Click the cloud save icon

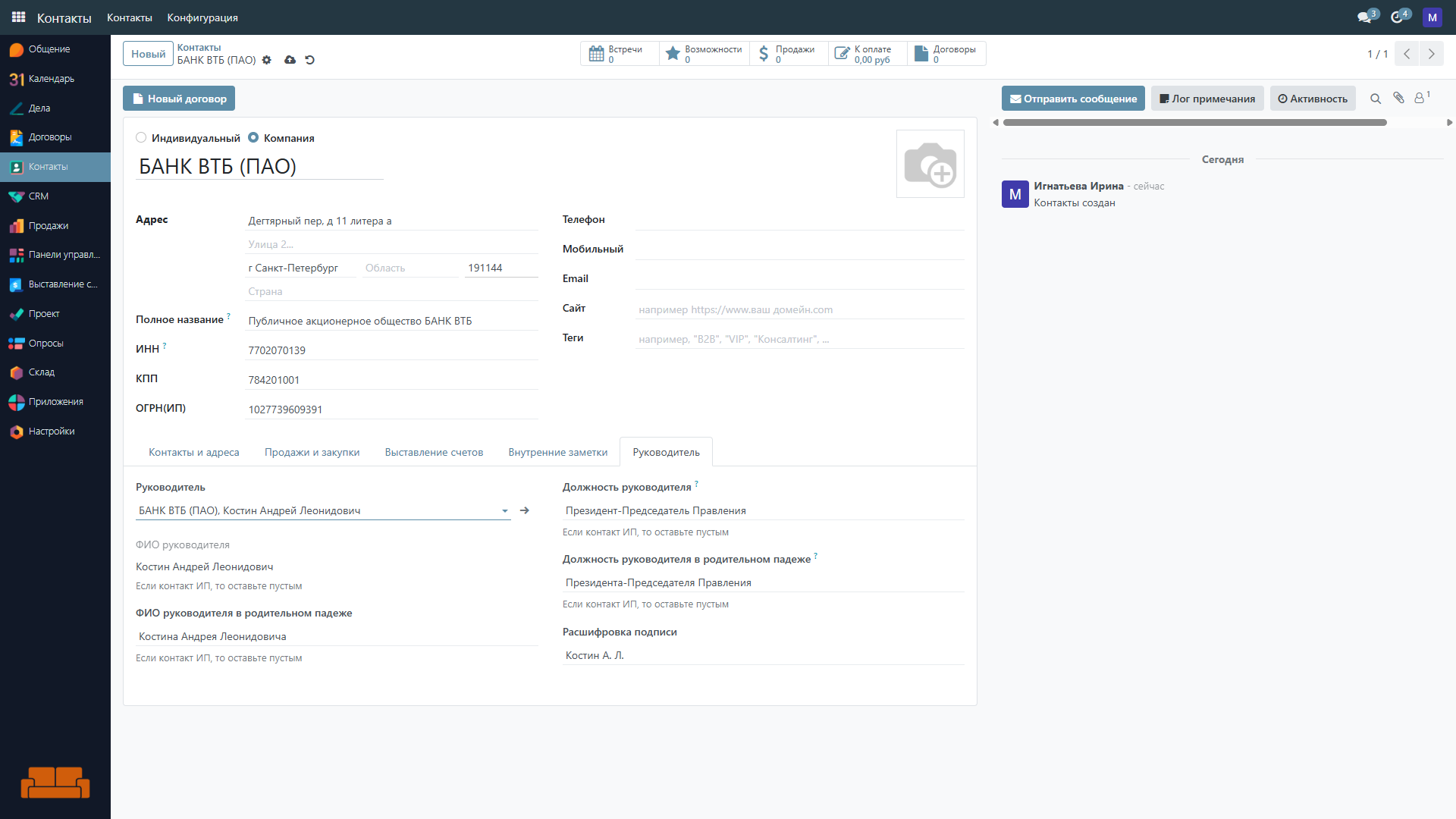(x=290, y=60)
